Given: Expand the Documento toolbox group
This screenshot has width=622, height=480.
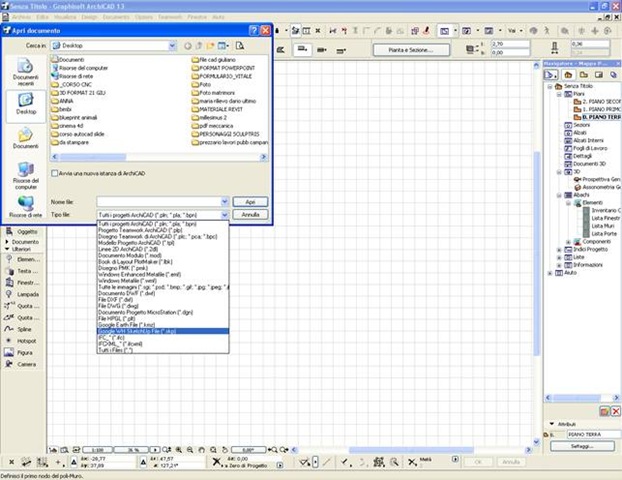Looking at the screenshot, I should [x=7, y=242].
